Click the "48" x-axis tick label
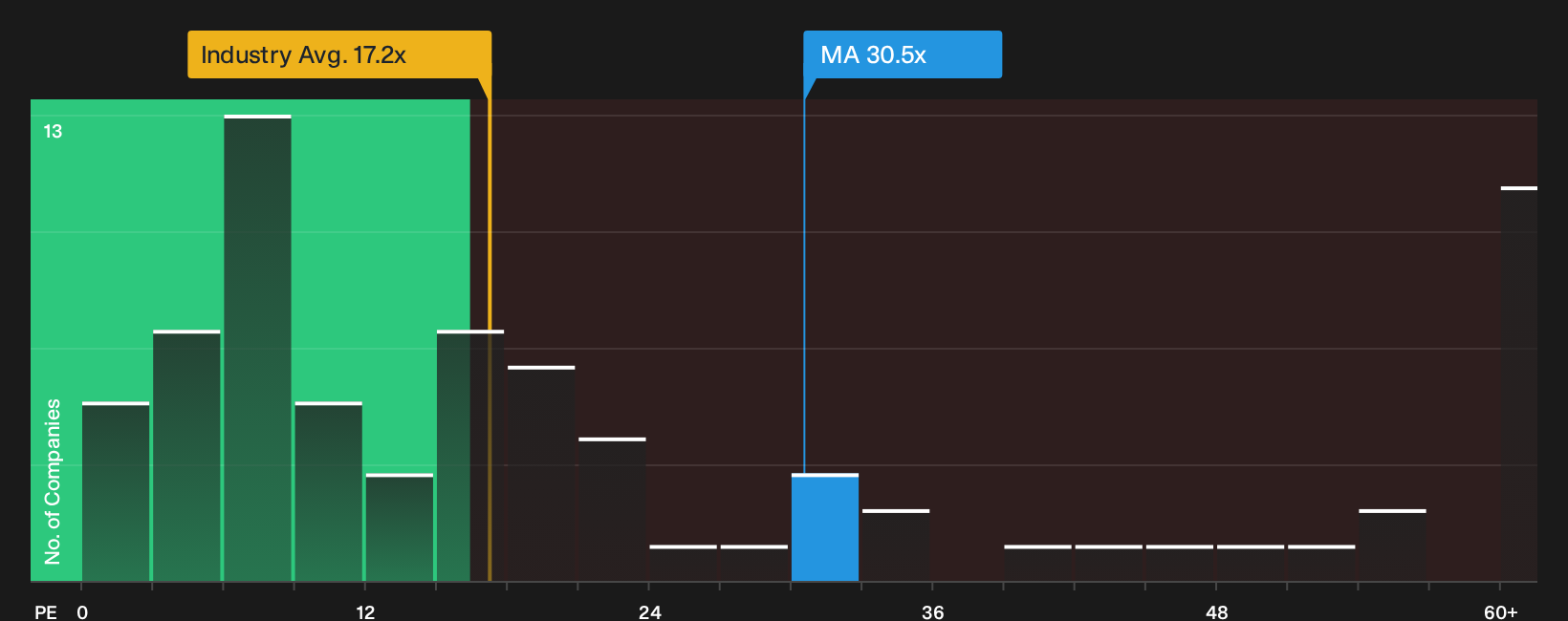This screenshot has height=621, width=1568. [1216, 612]
